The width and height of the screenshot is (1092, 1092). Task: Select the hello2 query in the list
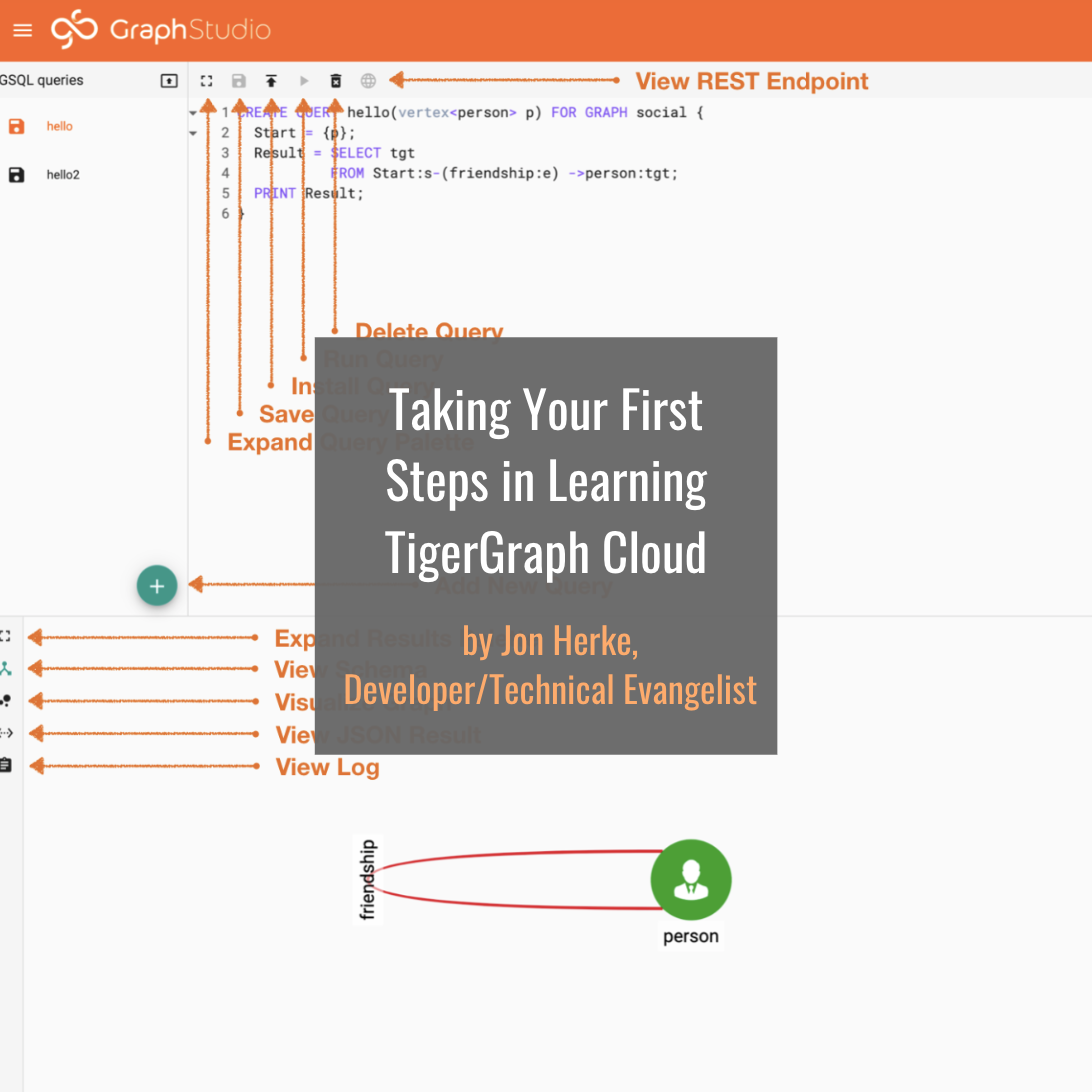tap(63, 175)
